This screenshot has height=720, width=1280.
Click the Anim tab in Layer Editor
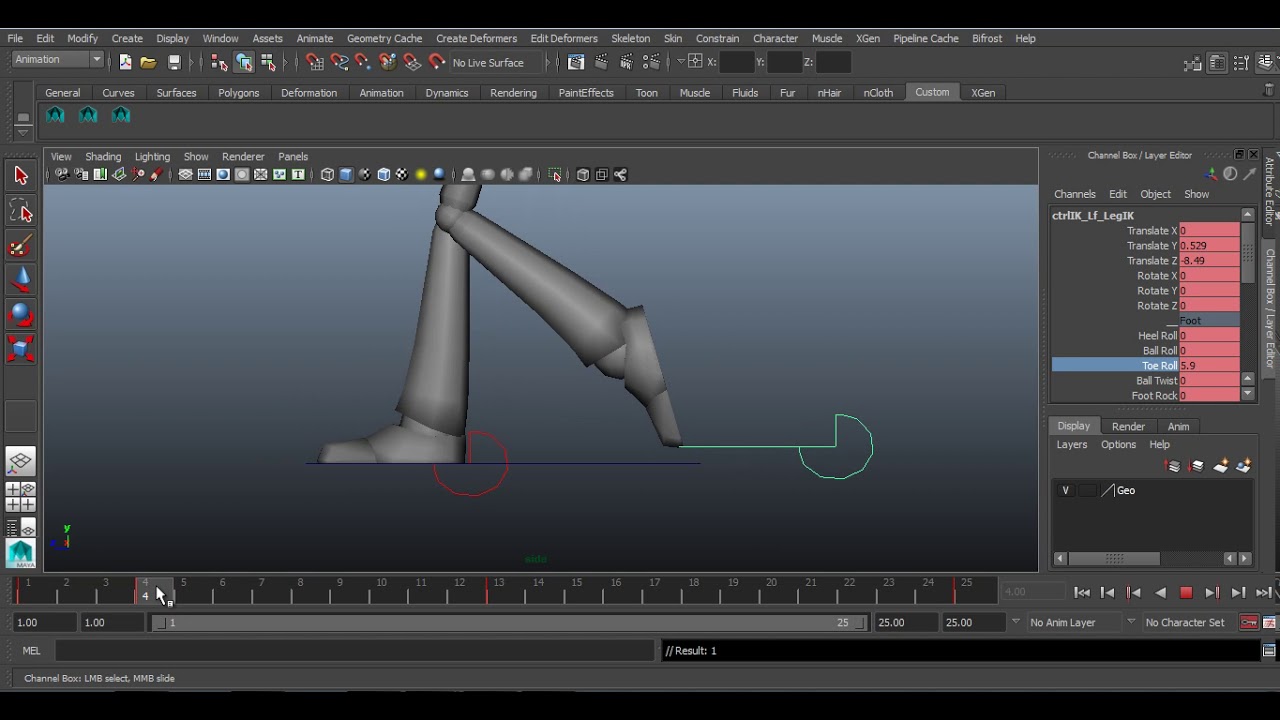click(1178, 427)
